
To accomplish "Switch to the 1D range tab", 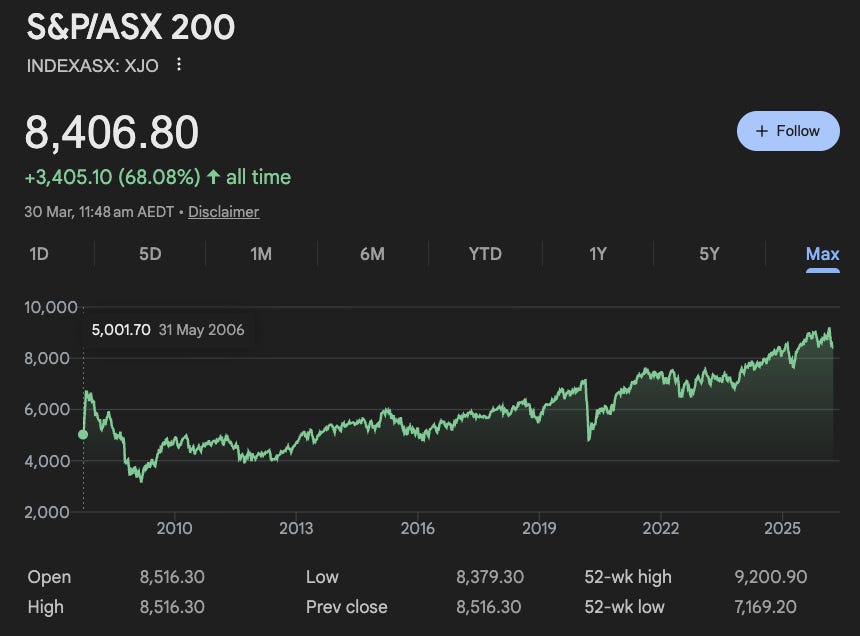I will pos(39,254).
